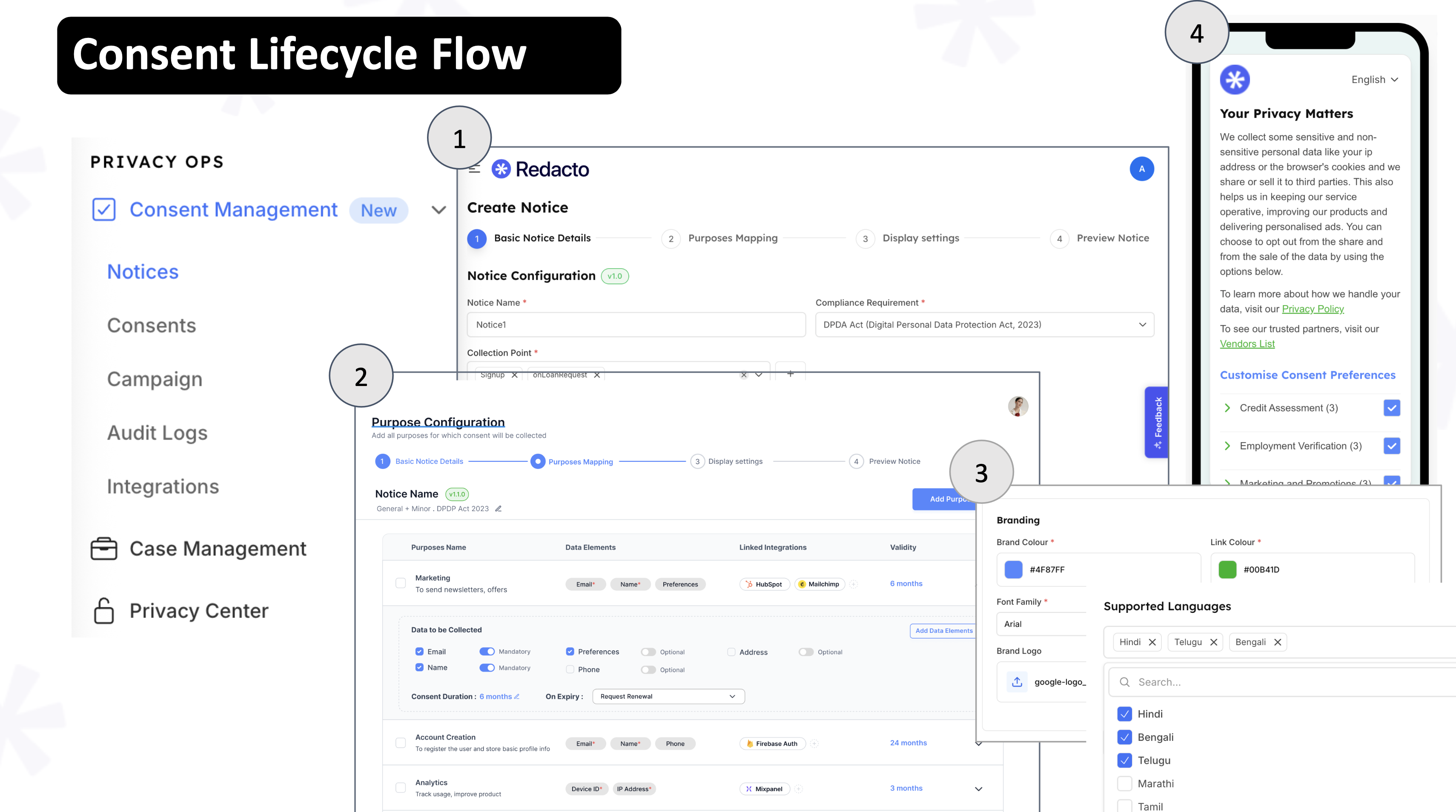Click the Add Data Elements button
1456x812 pixels.
point(943,631)
